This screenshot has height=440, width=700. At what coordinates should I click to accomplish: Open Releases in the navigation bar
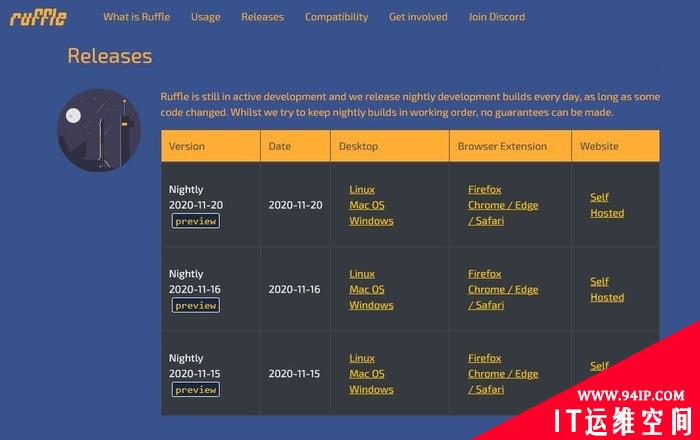point(262,17)
